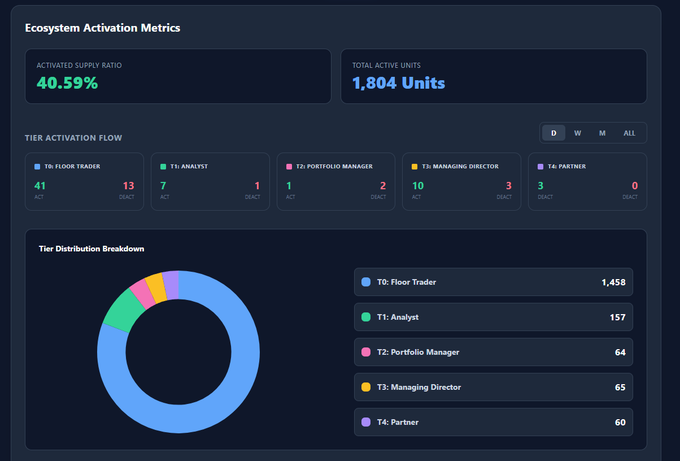This screenshot has height=461, width=680.
Task: Click the T3: Managing Director card title
Action: (460, 167)
